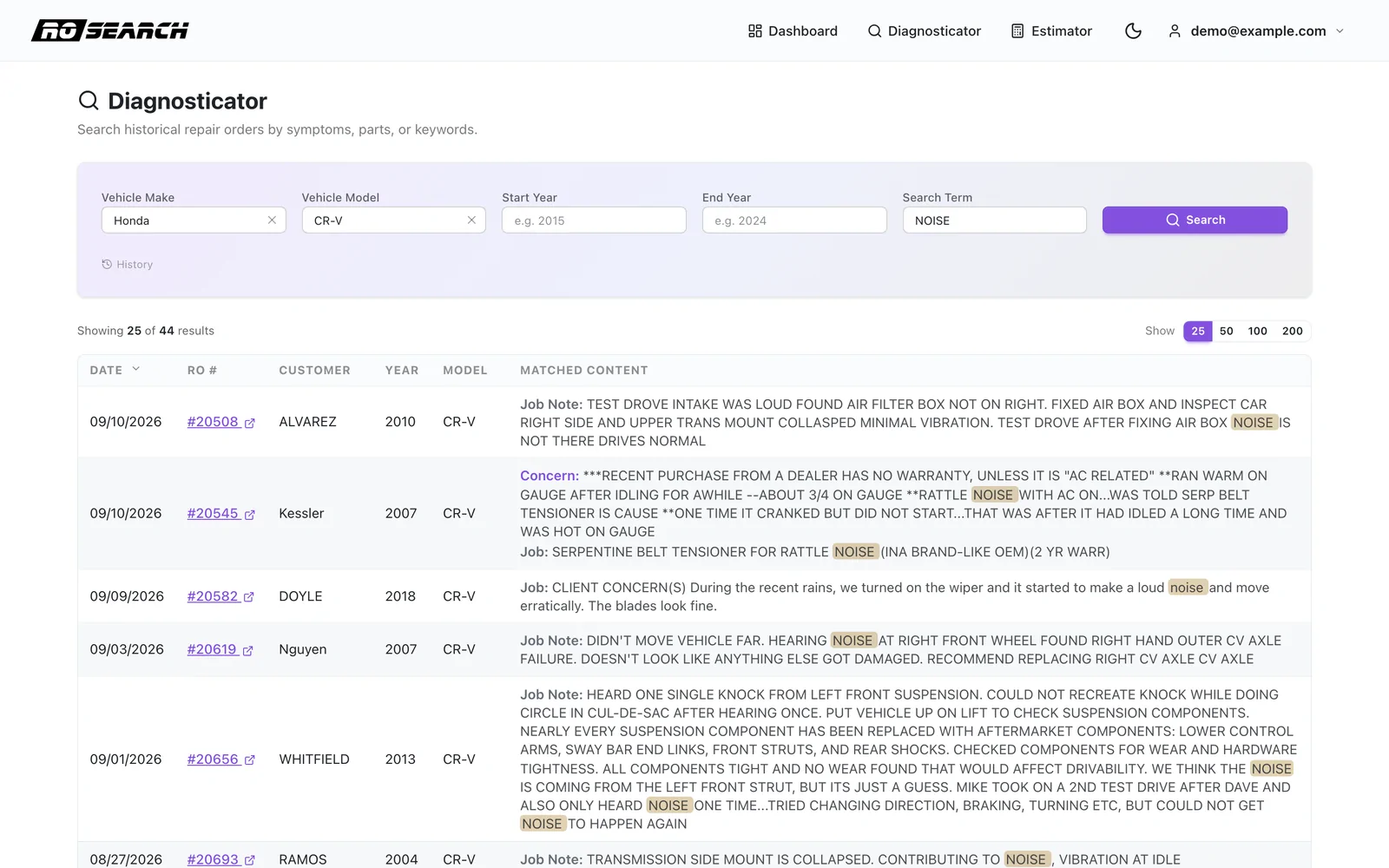Click the CUSTOMER column header
This screenshot has height=868, width=1389.
click(x=314, y=370)
